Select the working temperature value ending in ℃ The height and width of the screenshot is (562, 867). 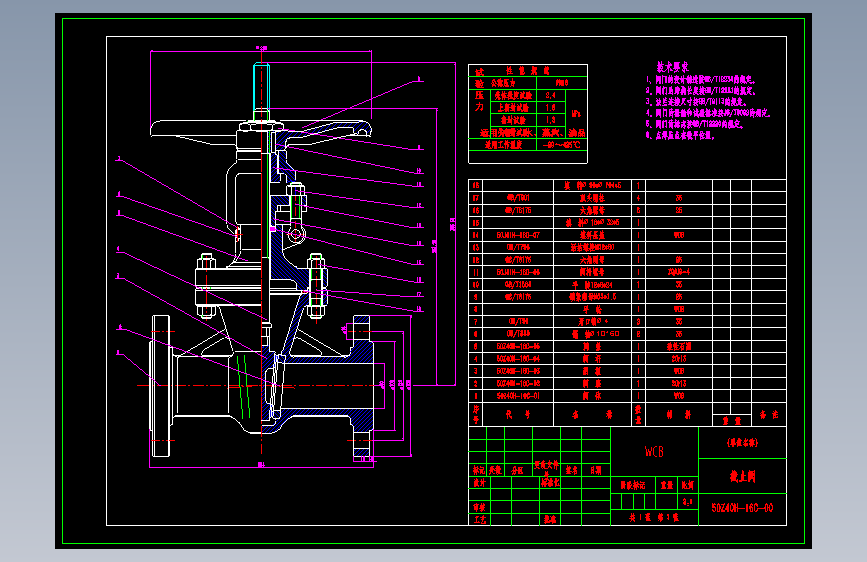pos(562,145)
